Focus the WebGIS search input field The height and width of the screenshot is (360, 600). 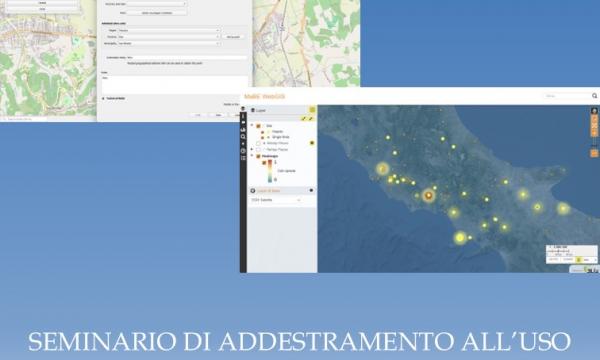pos(567,96)
